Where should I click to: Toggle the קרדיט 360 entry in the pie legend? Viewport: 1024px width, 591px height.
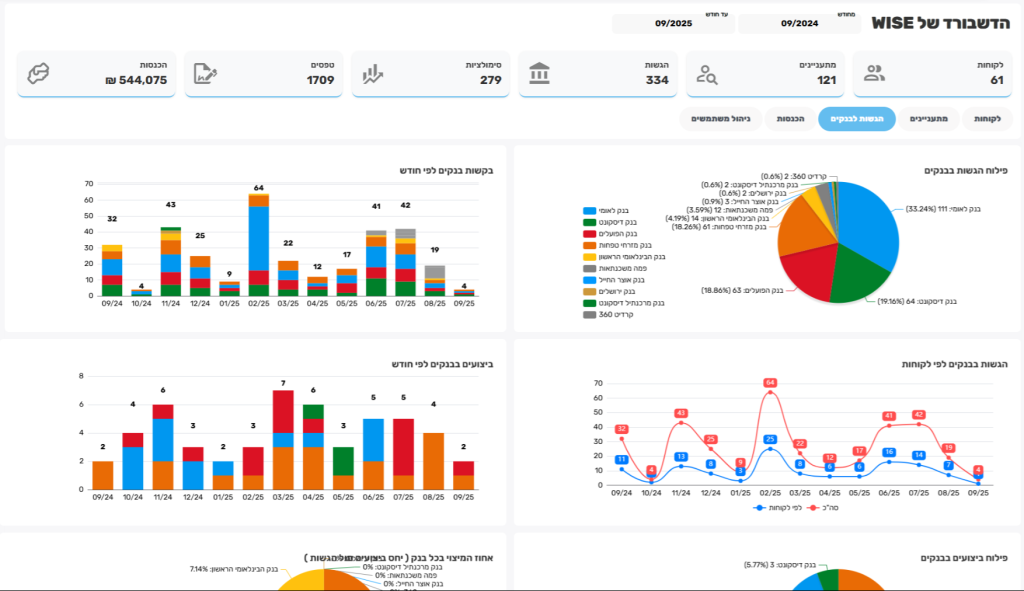[609, 314]
